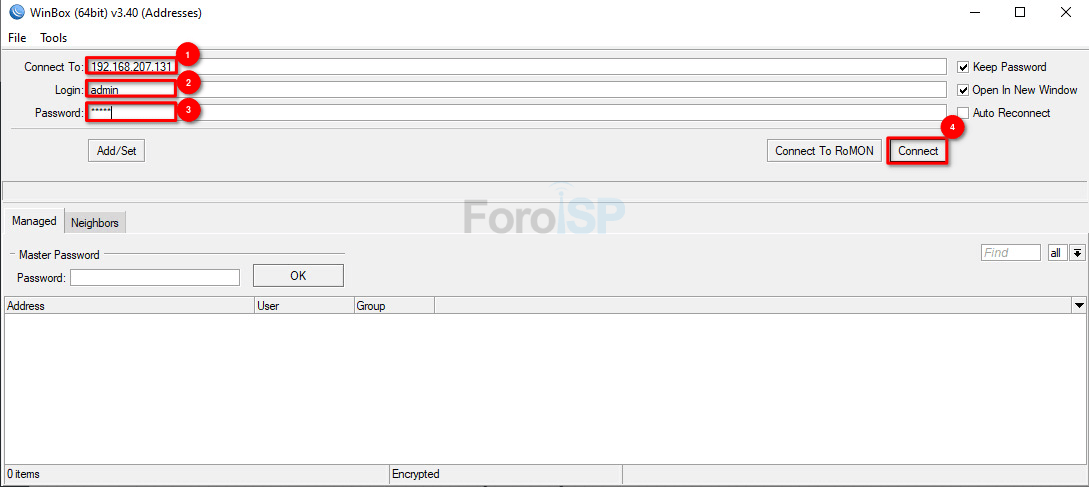Enable the Auto Reconnect checkbox
1089x487 pixels.
963,113
